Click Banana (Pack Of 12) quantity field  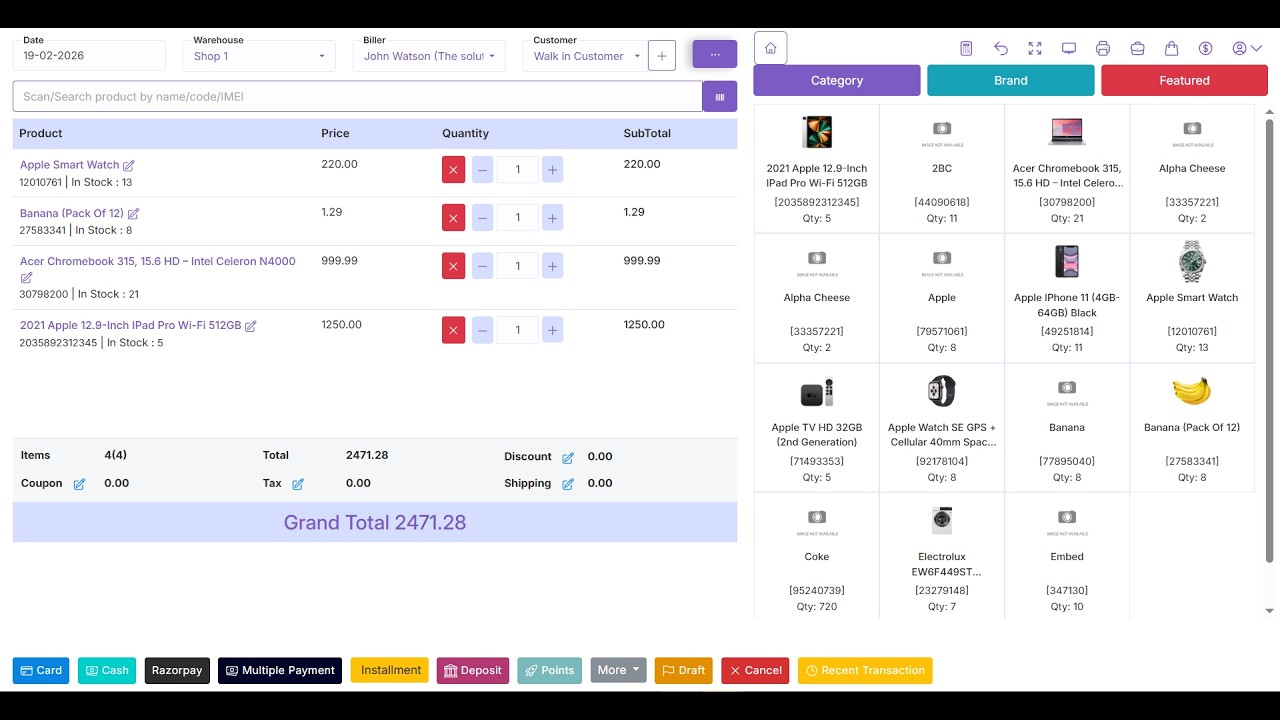(517, 218)
